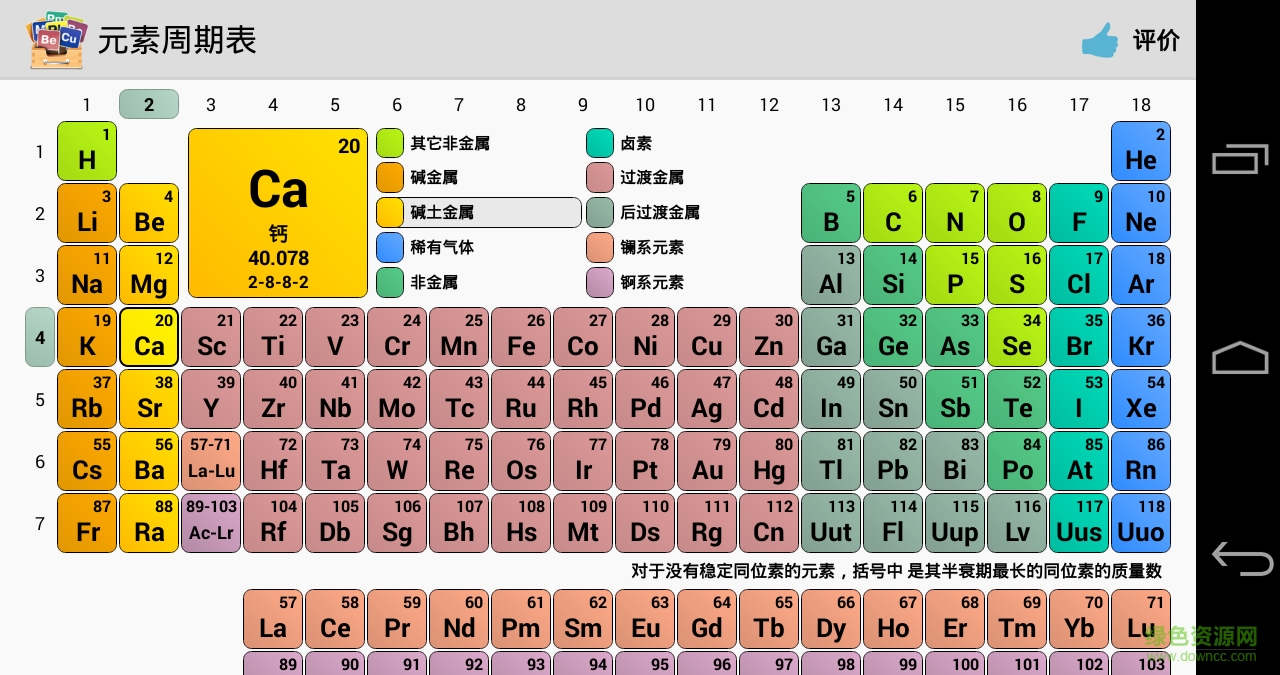1280x675 pixels.
Task: Tap the thumbs-up rating icon
Action: [1099, 40]
